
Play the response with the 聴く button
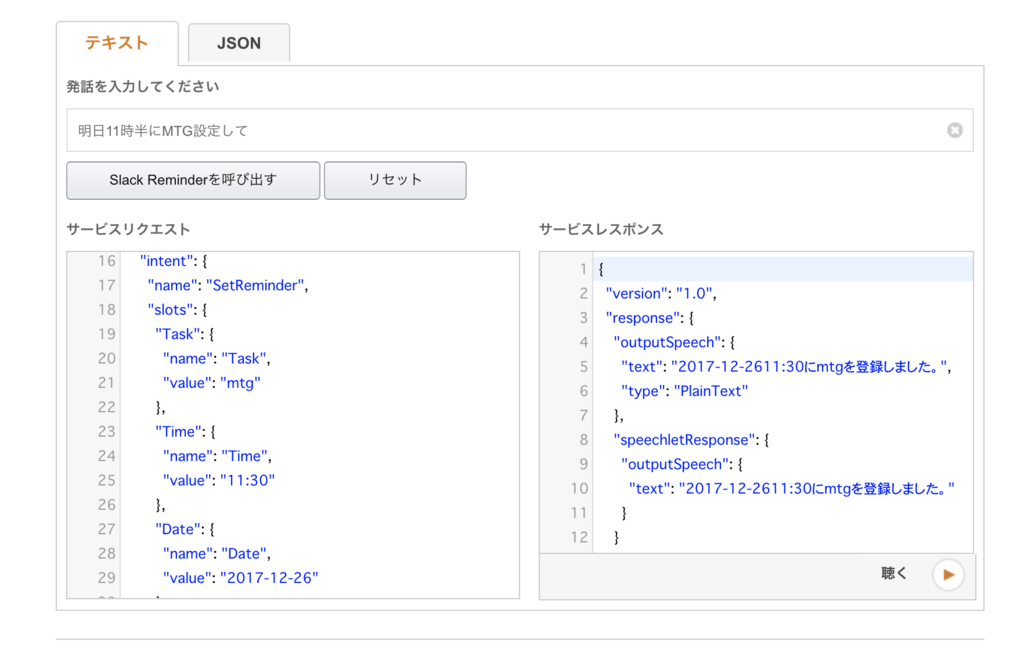pos(948,575)
